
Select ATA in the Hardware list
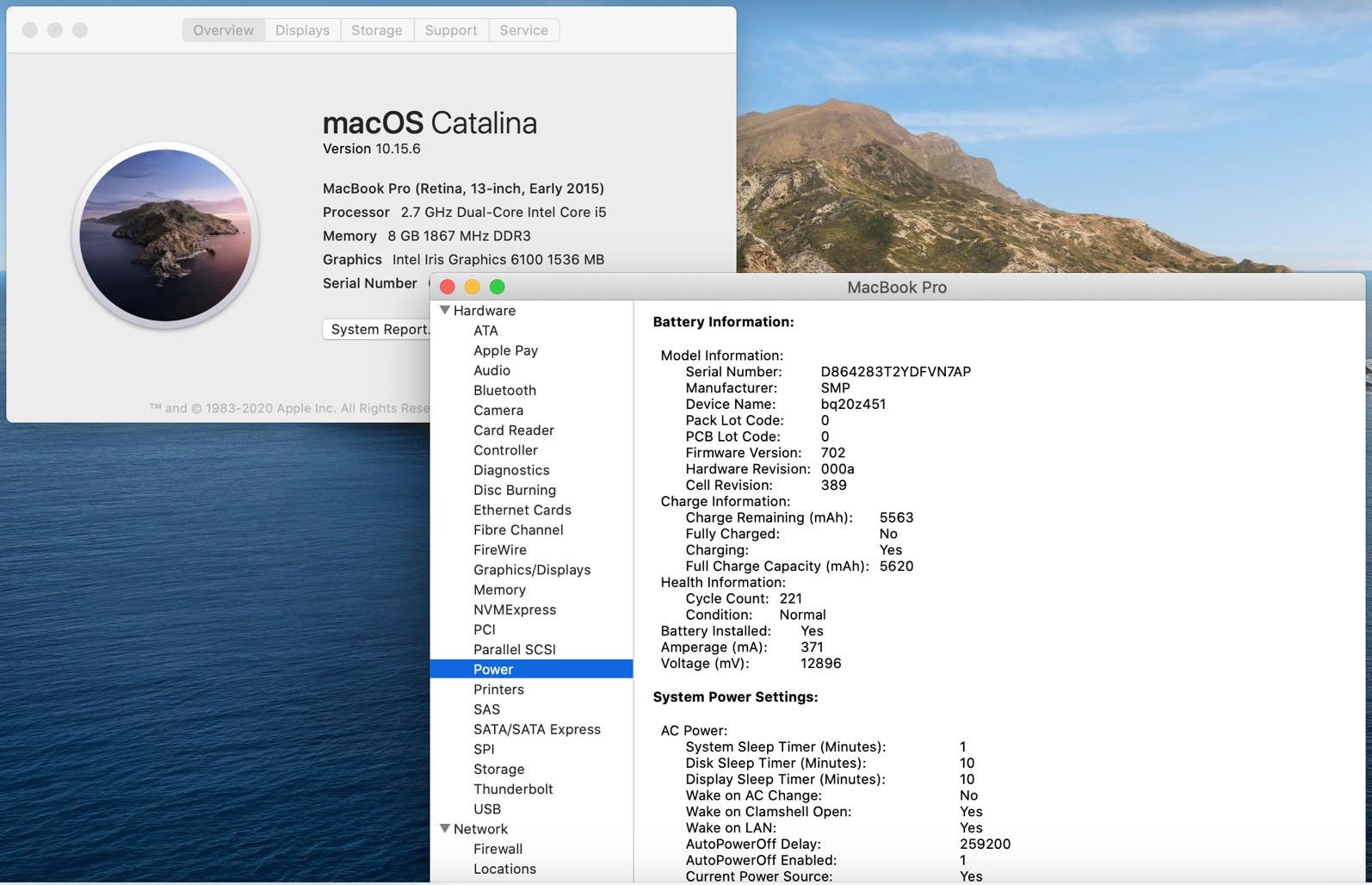[x=485, y=331]
